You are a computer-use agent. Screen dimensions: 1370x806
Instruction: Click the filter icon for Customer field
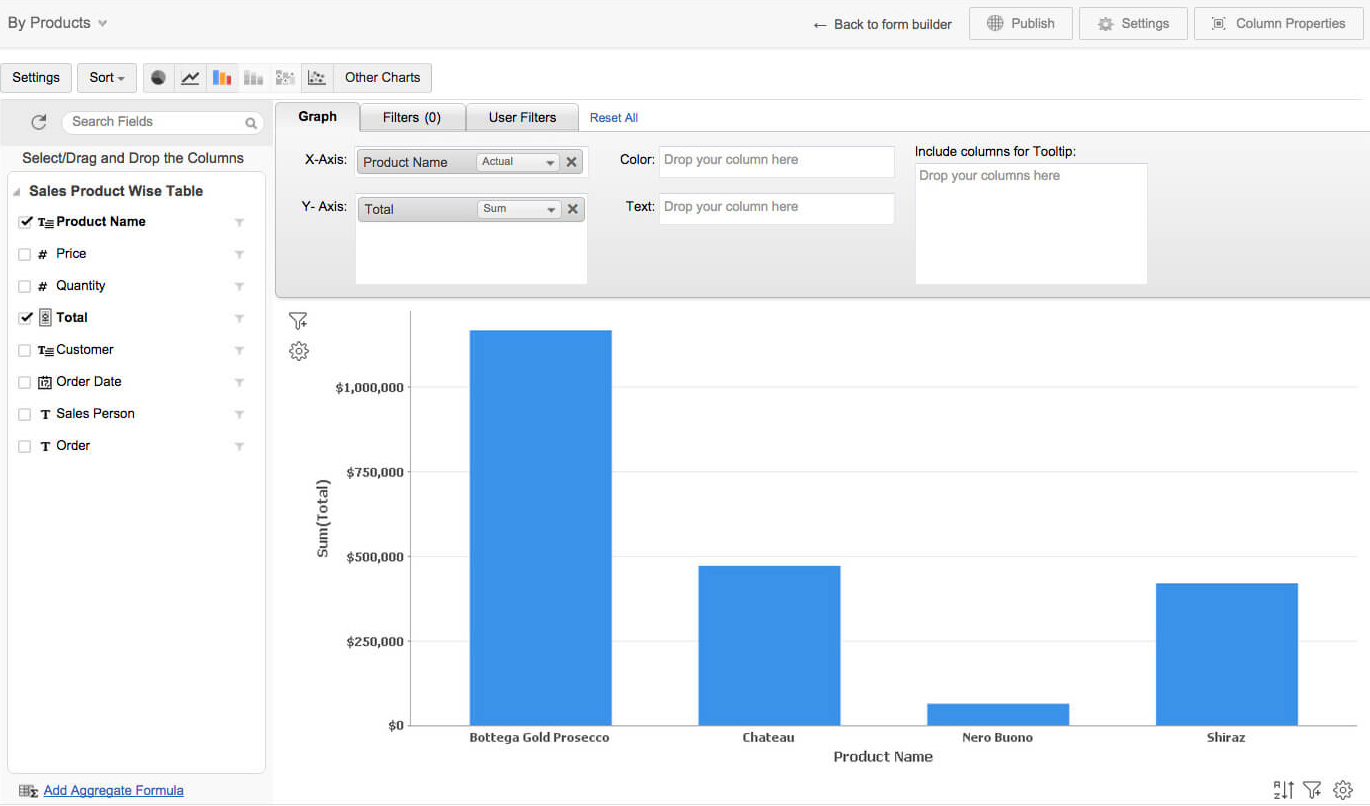[x=239, y=351]
